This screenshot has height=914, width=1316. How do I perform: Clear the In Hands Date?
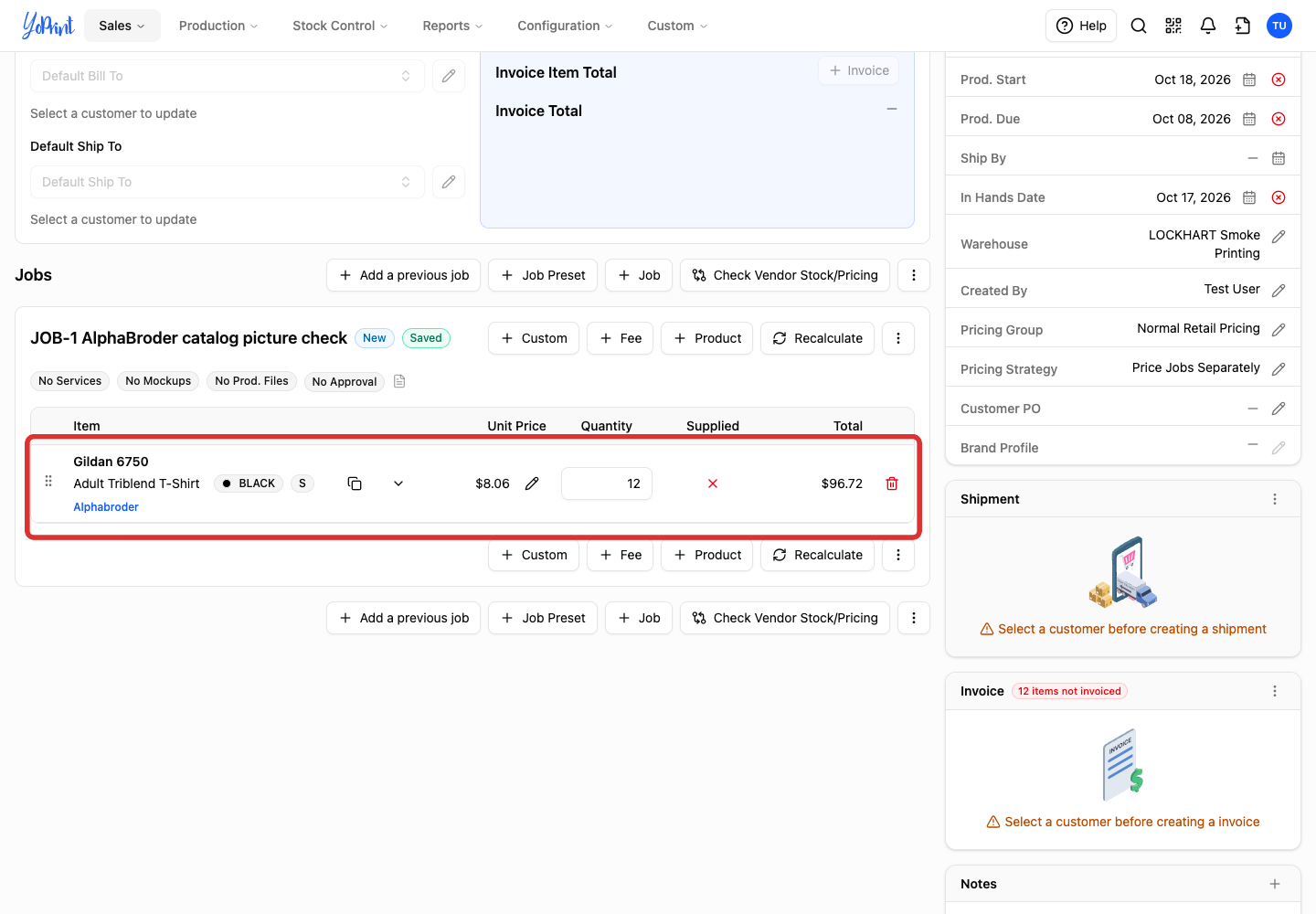pyautogui.click(x=1279, y=197)
